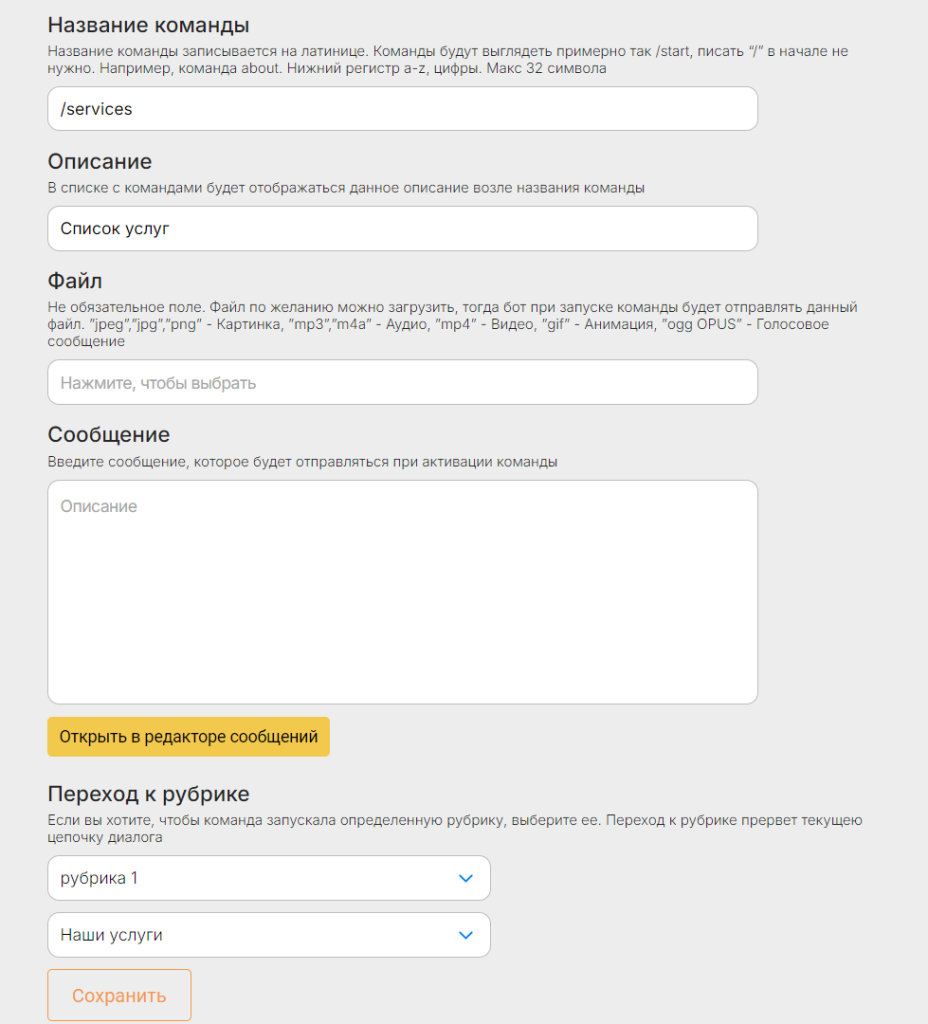
Task: Click the help text under Переход к рубрике
Action: pos(455,829)
